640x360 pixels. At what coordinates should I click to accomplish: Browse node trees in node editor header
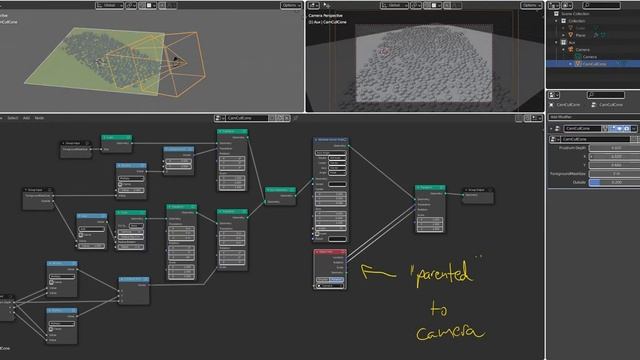pyautogui.click(x=220, y=118)
